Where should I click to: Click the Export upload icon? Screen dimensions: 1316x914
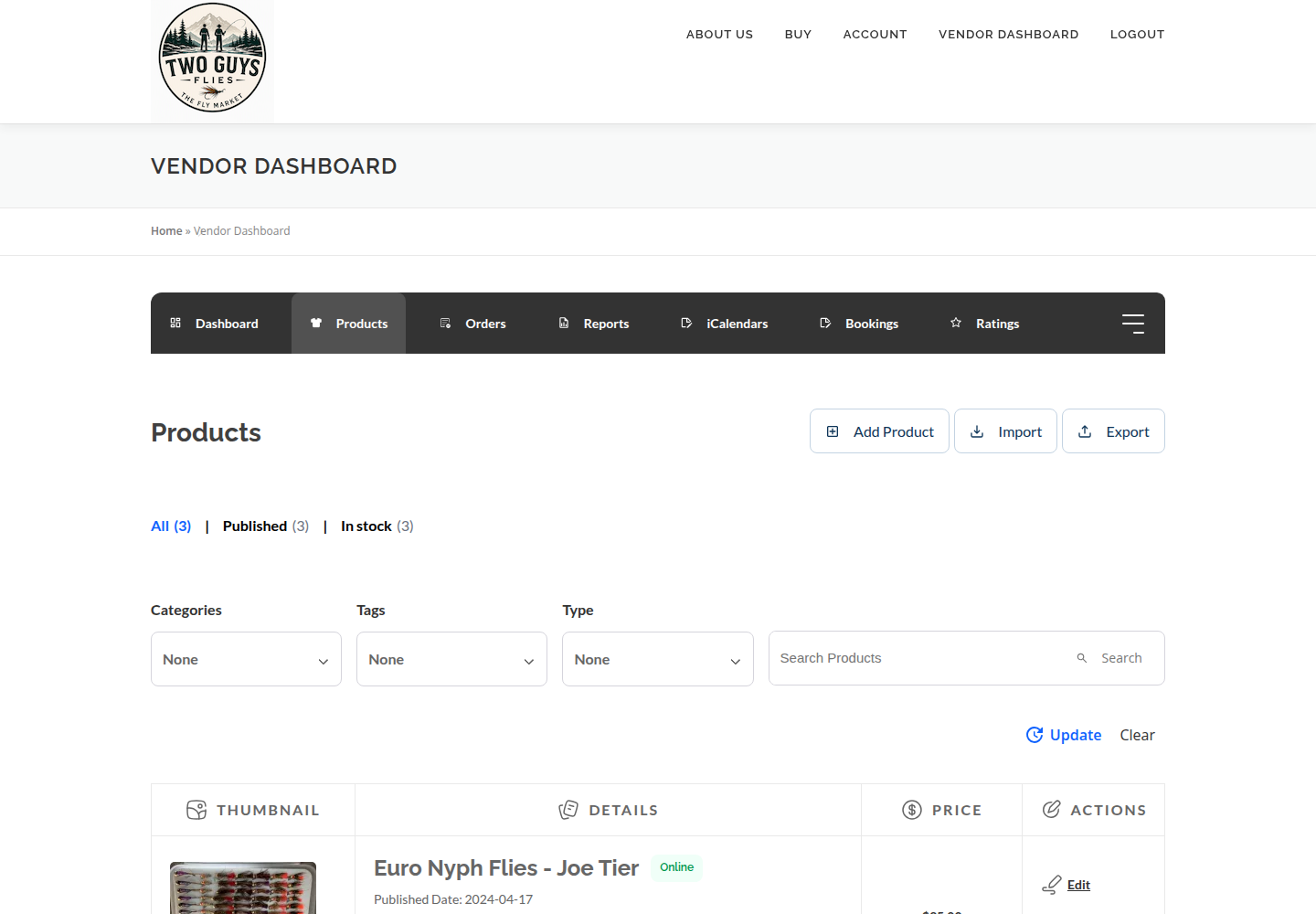point(1085,431)
